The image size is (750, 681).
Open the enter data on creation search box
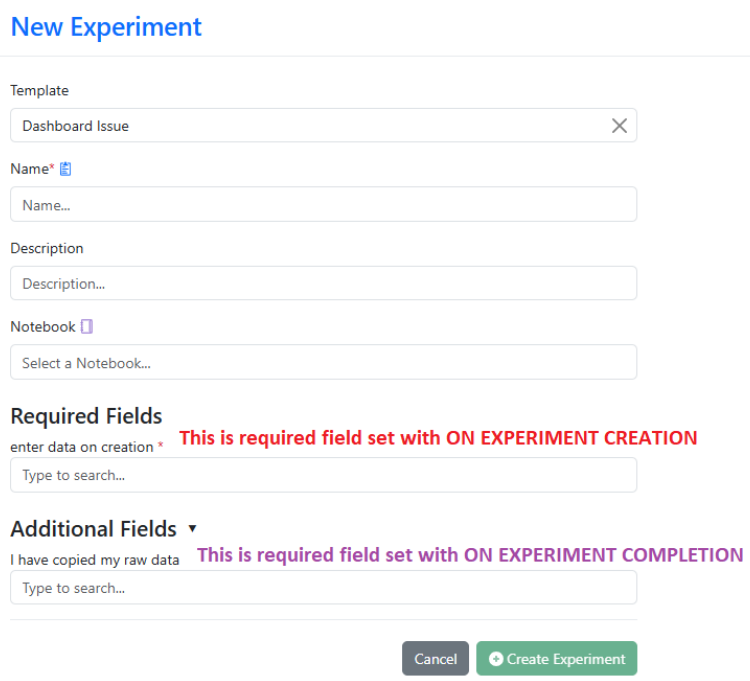pos(323,475)
